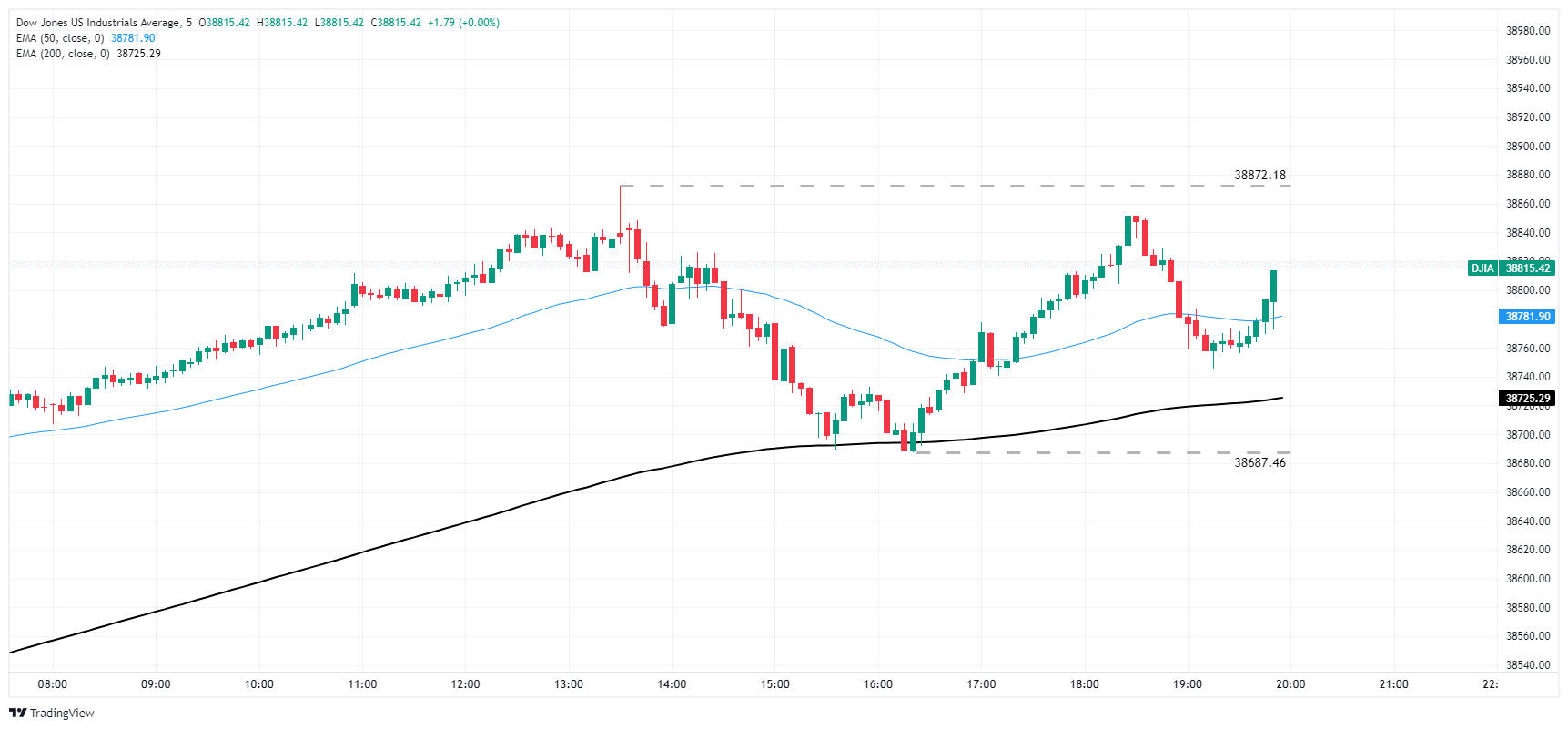Click the green 38815.42 current price label
The image size is (1568, 729).
click(x=1527, y=268)
